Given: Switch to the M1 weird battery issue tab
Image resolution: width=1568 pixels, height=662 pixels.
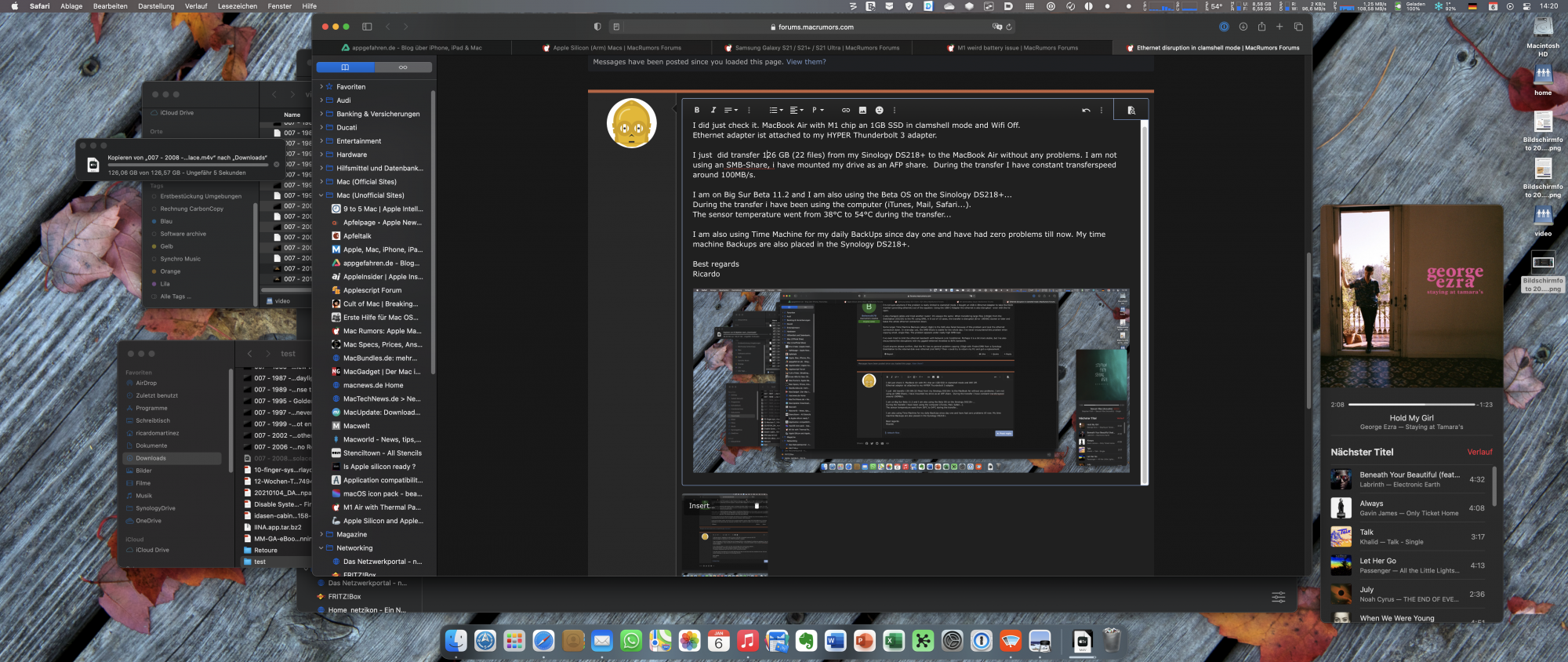Looking at the screenshot, I should click(1011, 48).
